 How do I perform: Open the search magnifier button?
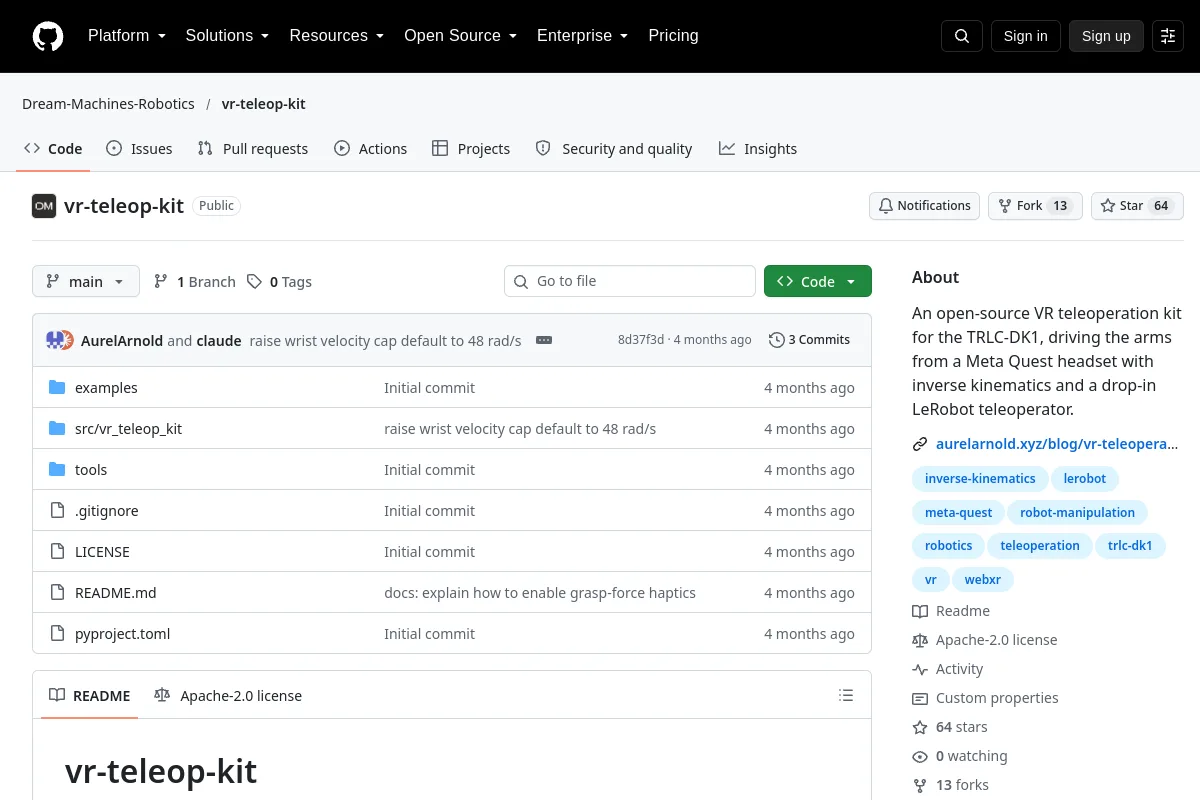coord(961,36)
